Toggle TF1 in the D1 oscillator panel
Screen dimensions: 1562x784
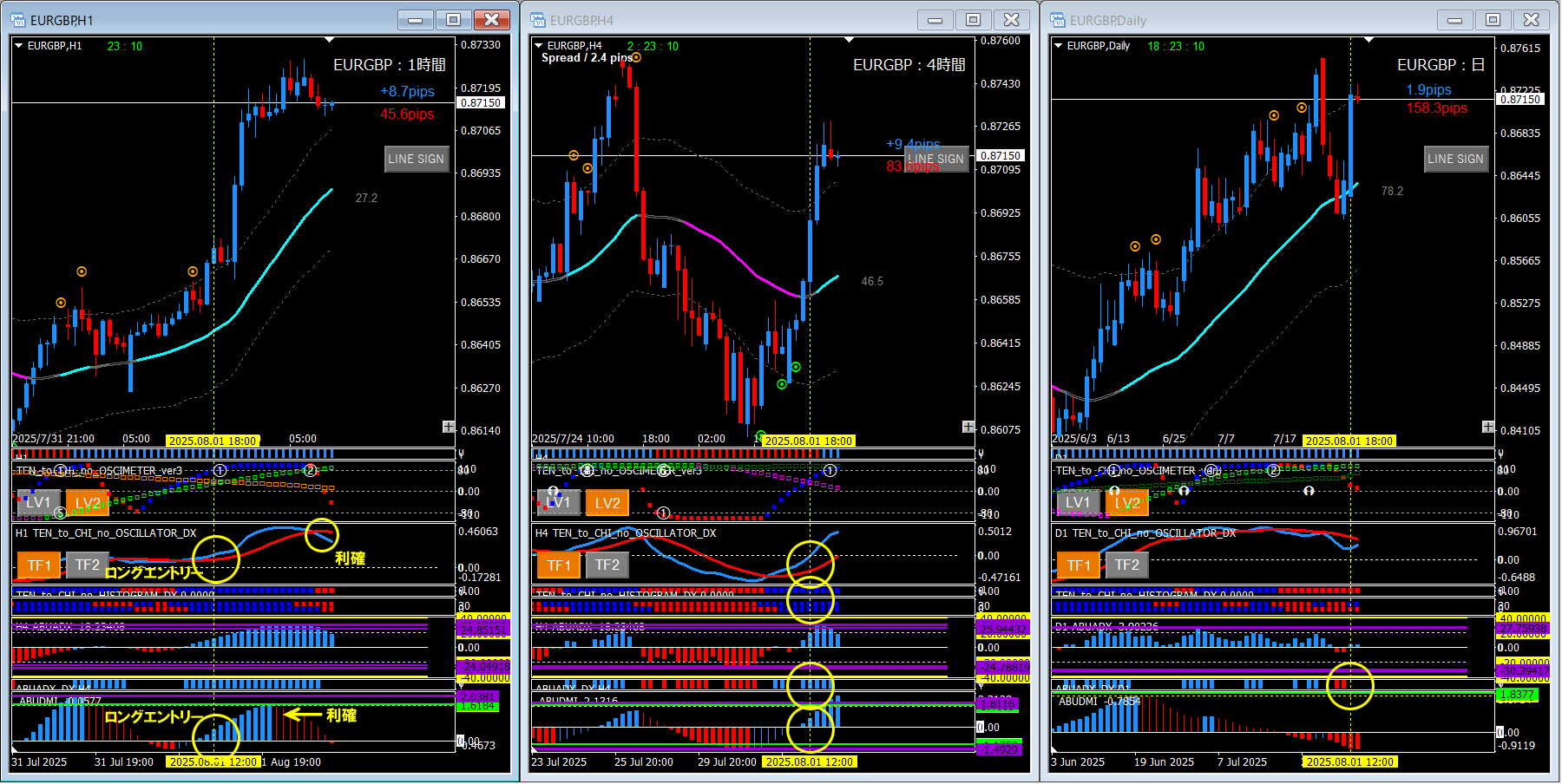[1079, 565]
